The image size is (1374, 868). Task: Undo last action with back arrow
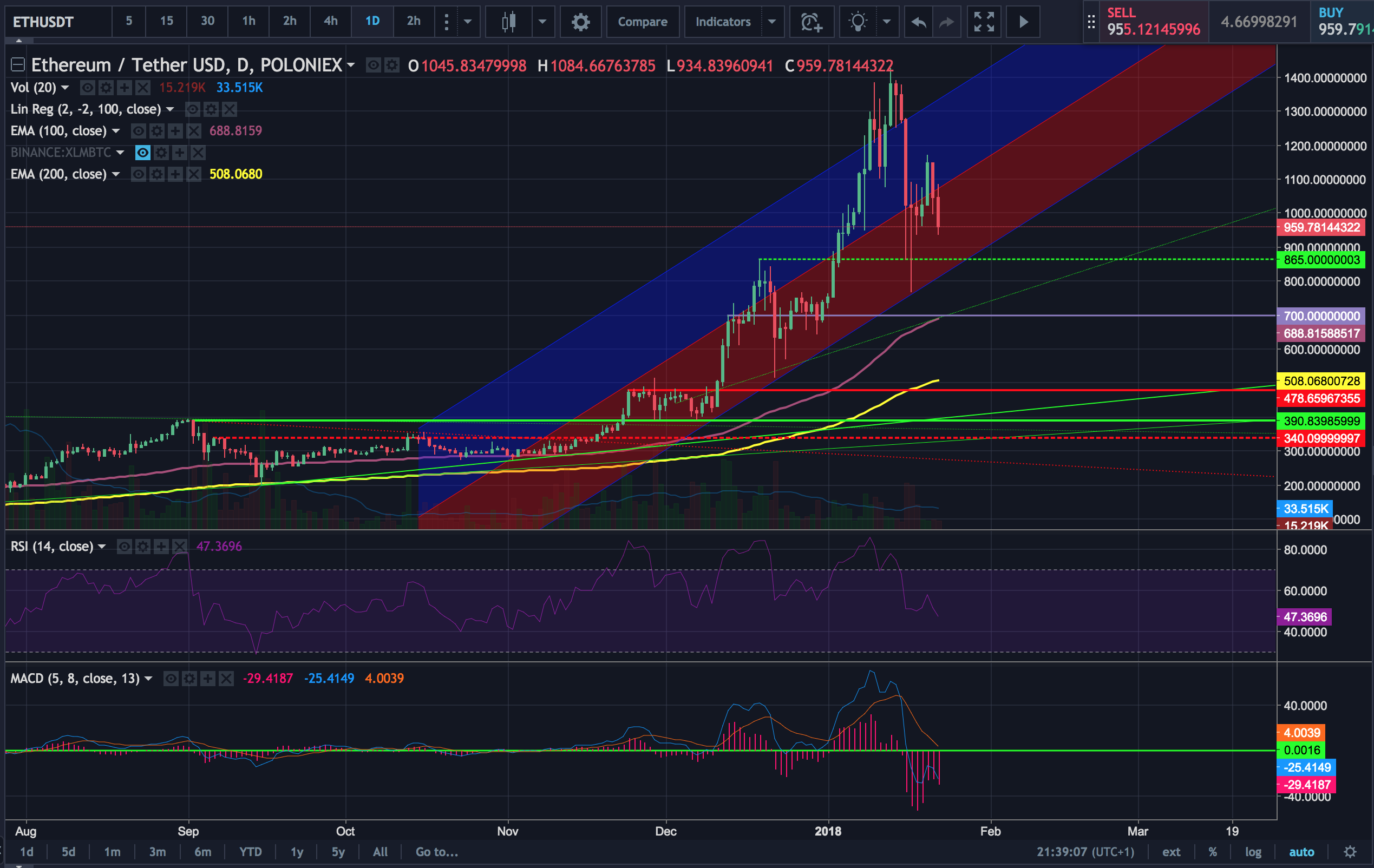[918, 22]
